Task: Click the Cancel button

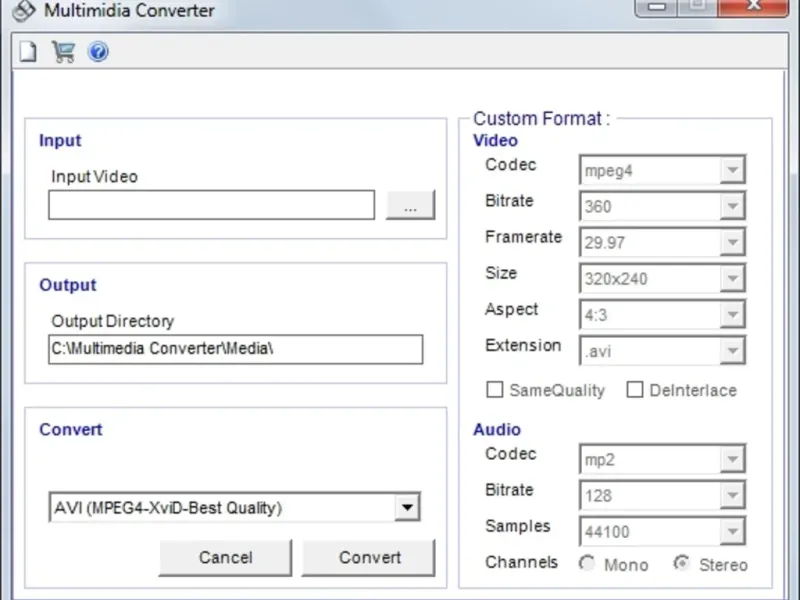Action: click(225, 558)
